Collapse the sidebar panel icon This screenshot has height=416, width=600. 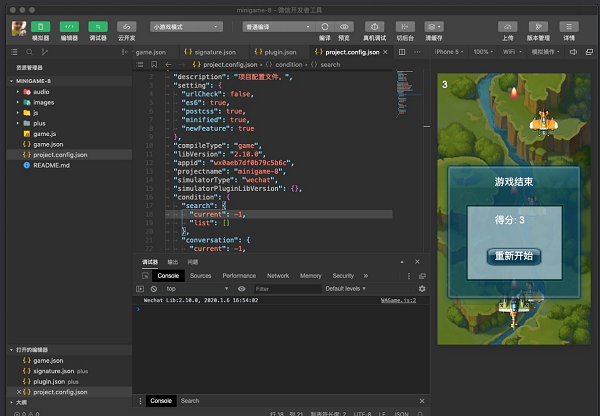point(124,52)
